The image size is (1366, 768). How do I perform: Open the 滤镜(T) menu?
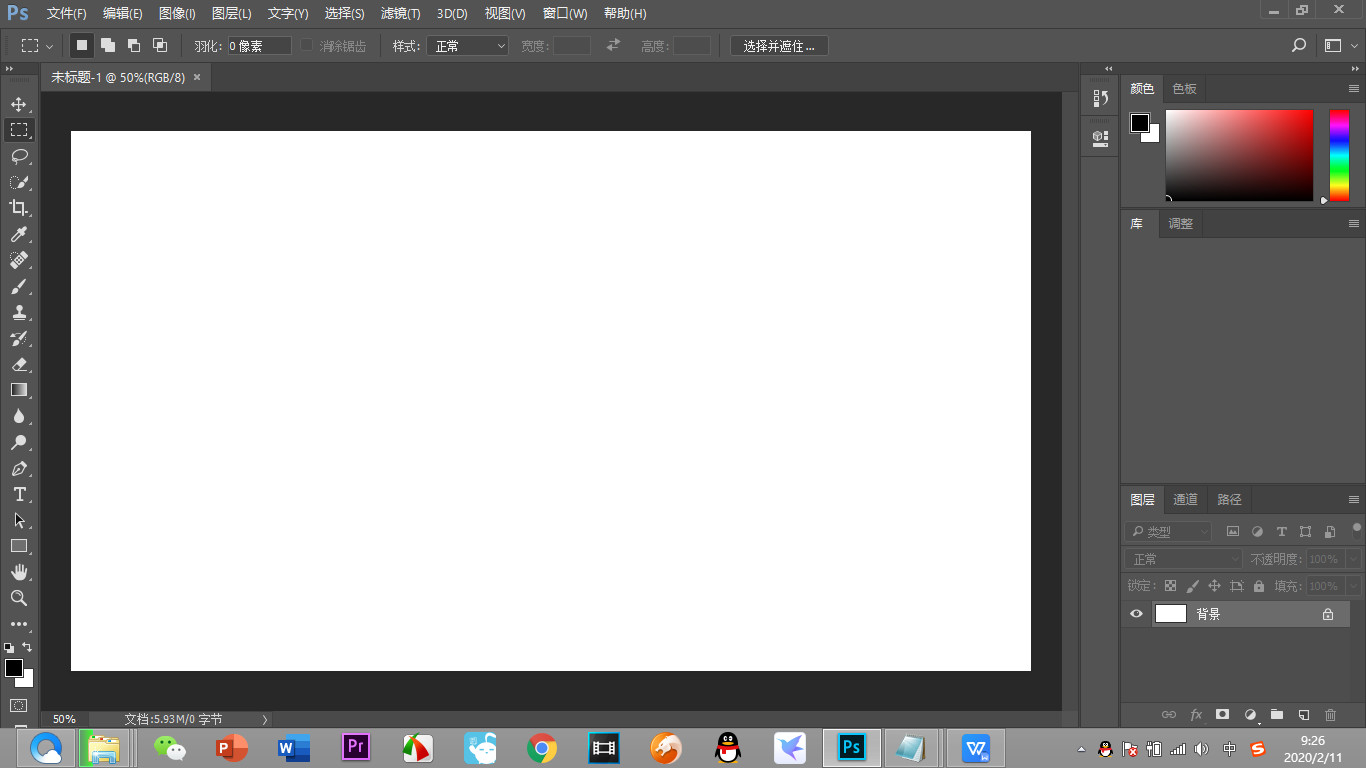click(401, 14)
